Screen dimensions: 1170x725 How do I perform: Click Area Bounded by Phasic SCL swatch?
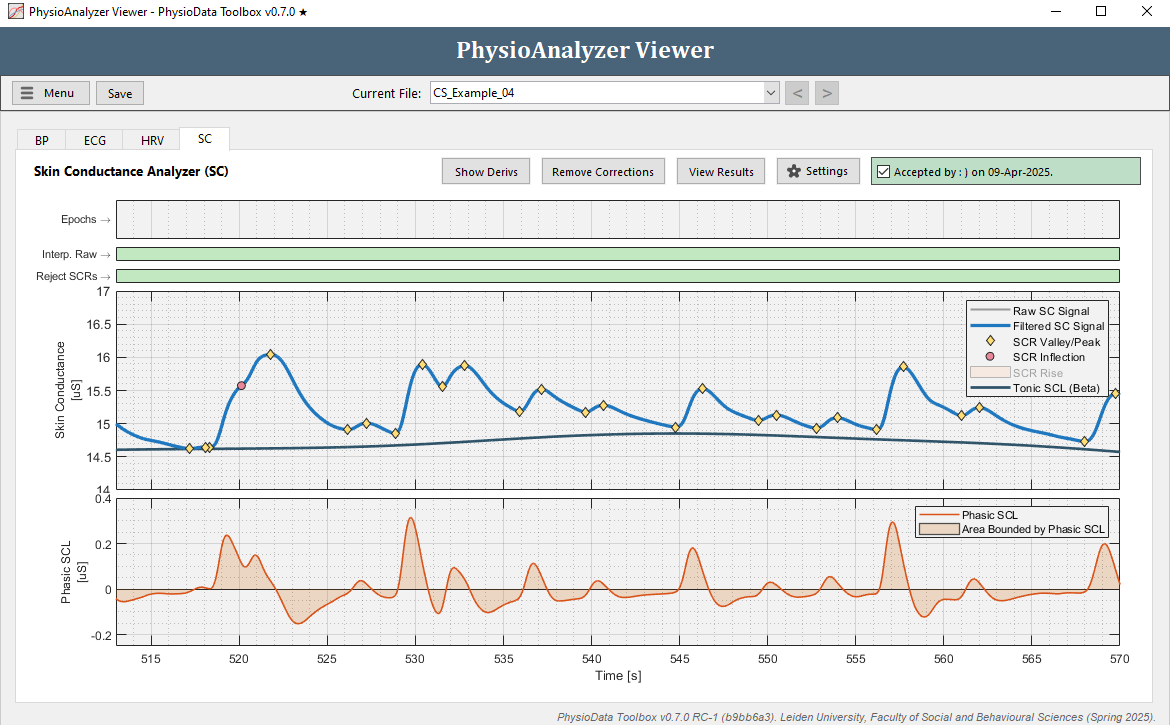(939, 529)
